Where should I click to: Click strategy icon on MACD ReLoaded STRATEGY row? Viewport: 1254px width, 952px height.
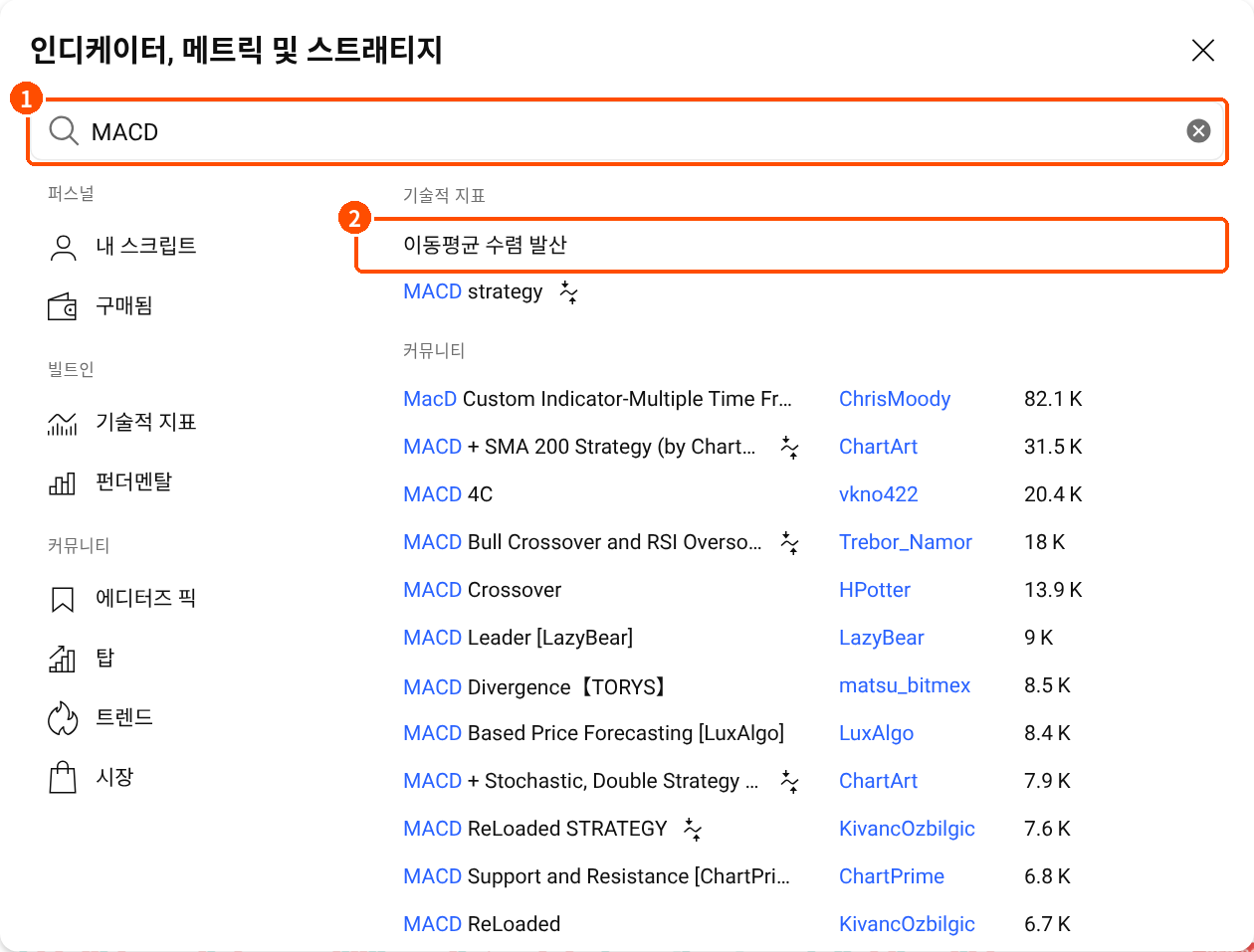693,830
